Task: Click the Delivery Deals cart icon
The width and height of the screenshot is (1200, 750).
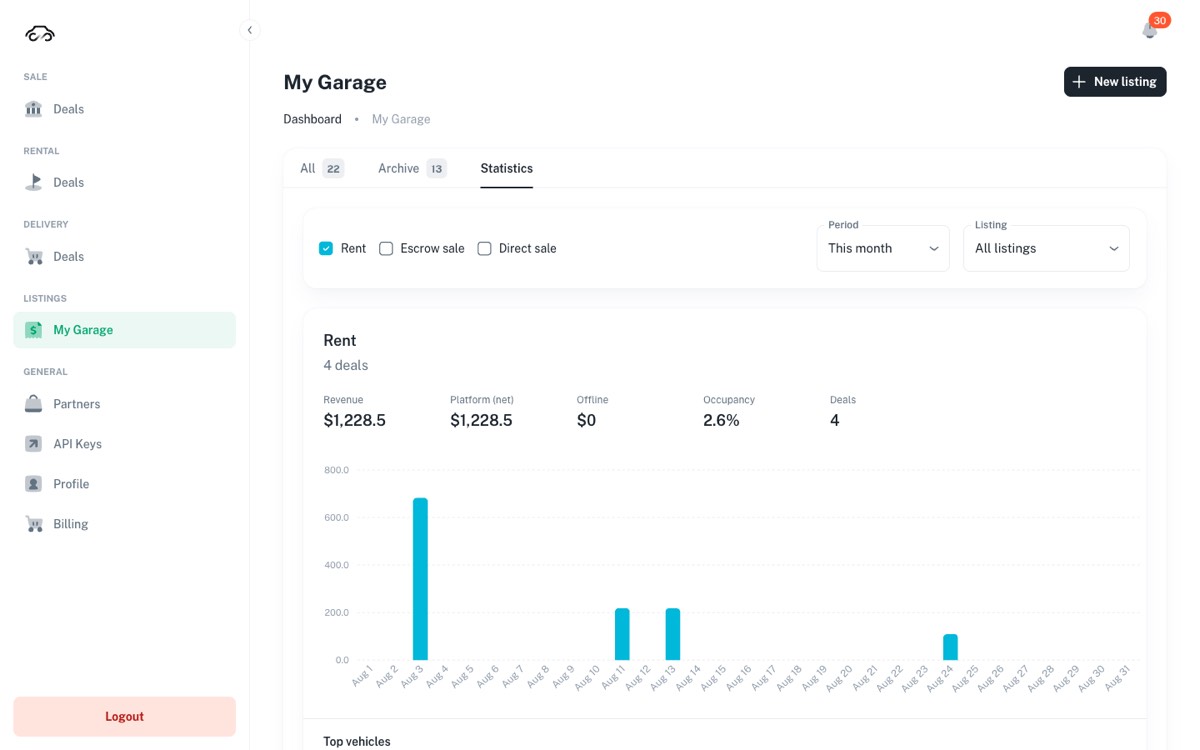Action: 34,256
